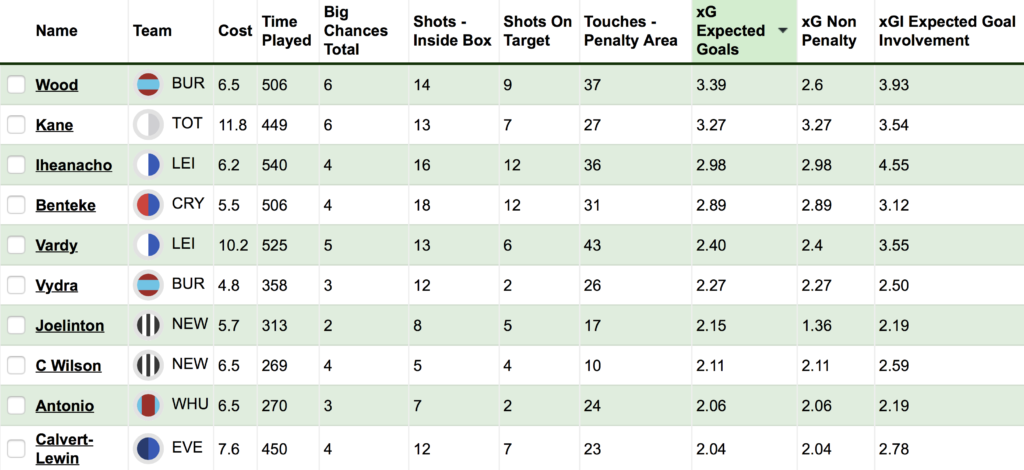The image size is (1024, 470).
Task: Sort by Touches - Penalty Area column
Action: pyautogui.click(x=631, y=31)
